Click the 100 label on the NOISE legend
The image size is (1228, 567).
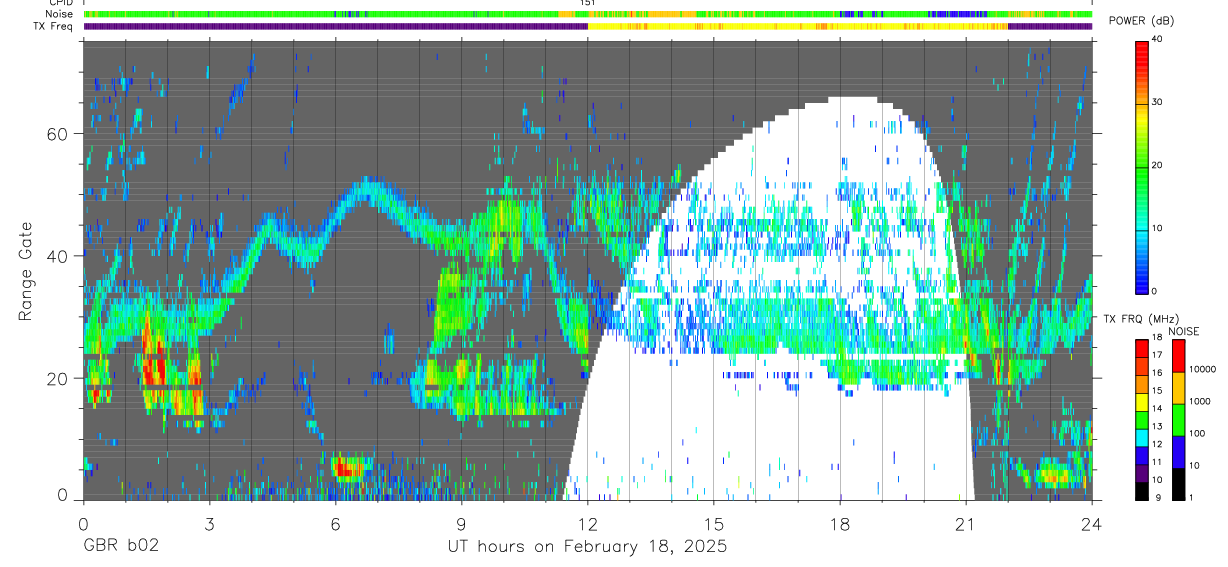pos(1198,434)
